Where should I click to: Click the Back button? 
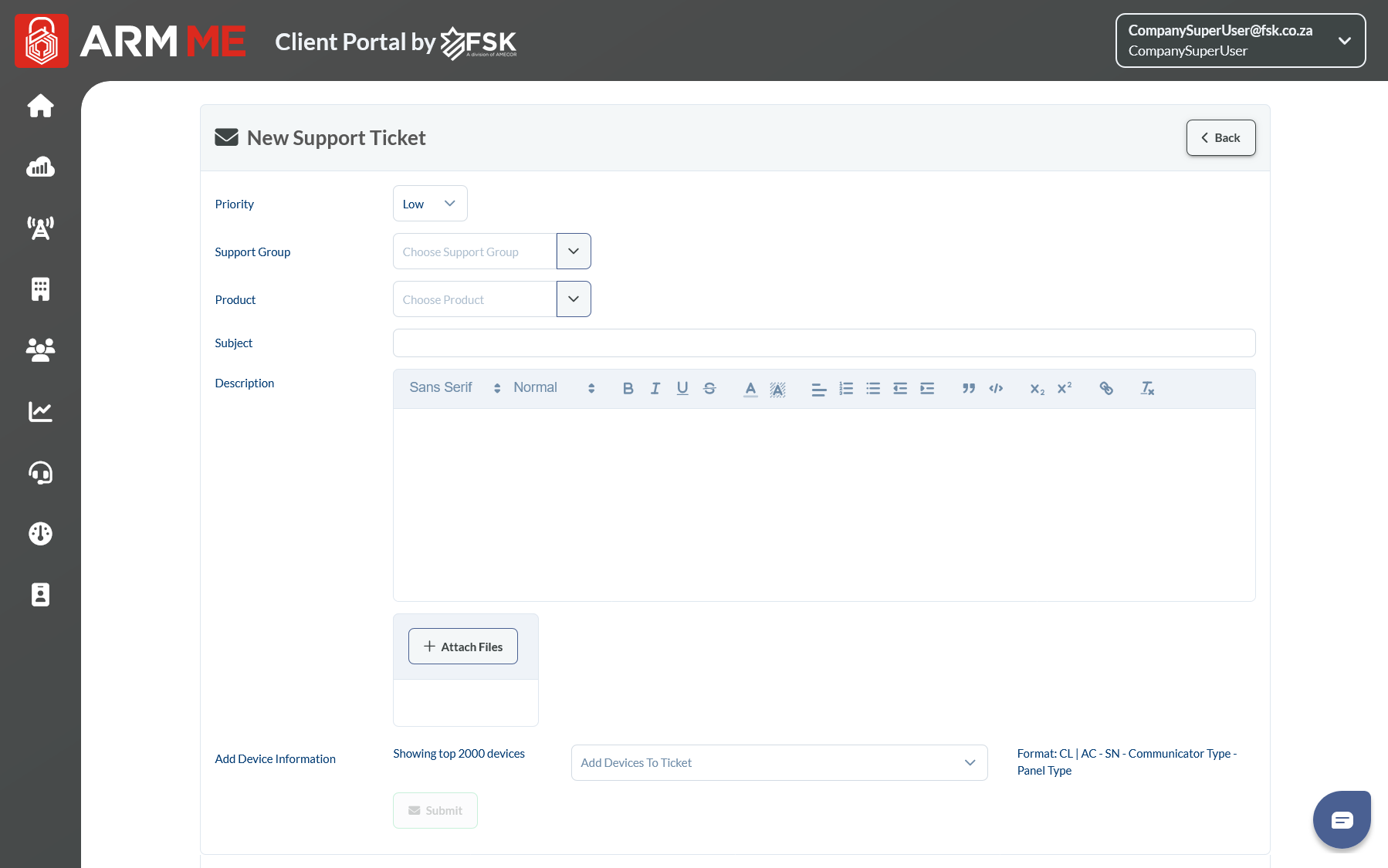tap(1220, 137)
